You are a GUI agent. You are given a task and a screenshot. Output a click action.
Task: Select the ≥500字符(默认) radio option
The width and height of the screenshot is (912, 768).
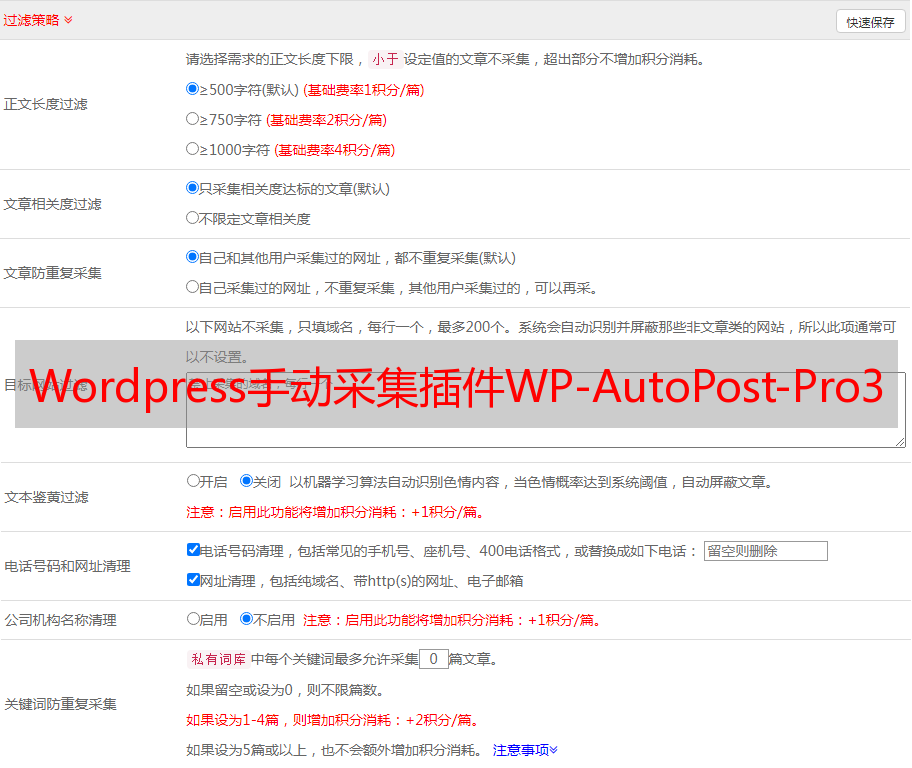(x=192, y=88)
